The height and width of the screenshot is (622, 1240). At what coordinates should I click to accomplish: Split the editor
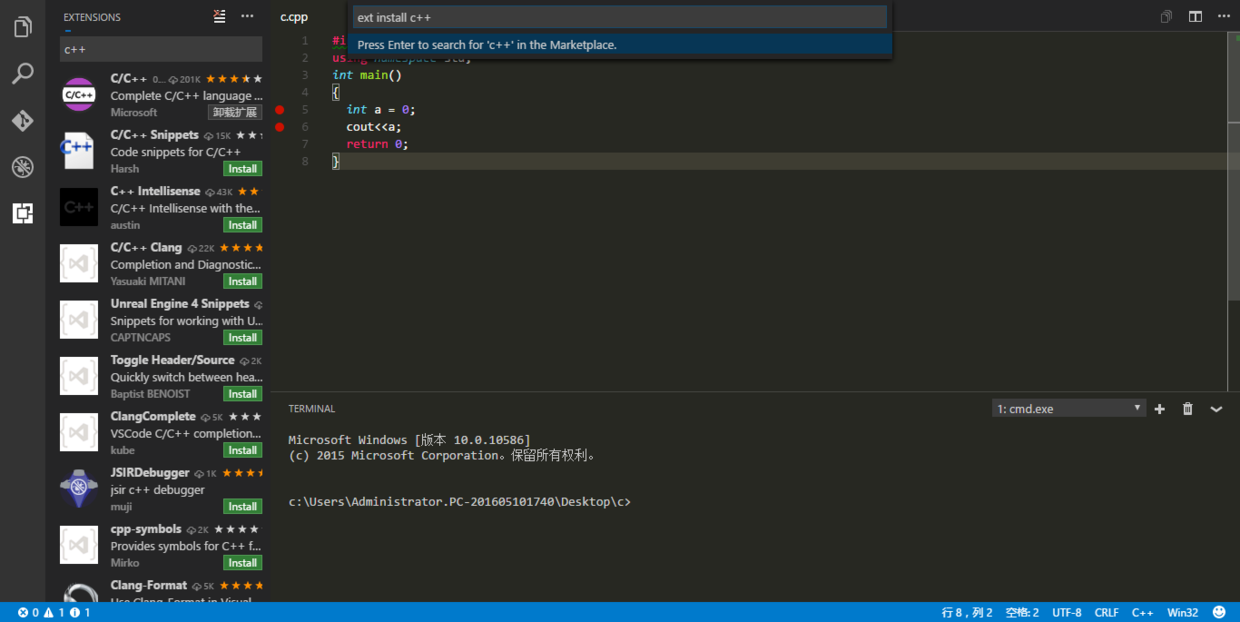1195,17
